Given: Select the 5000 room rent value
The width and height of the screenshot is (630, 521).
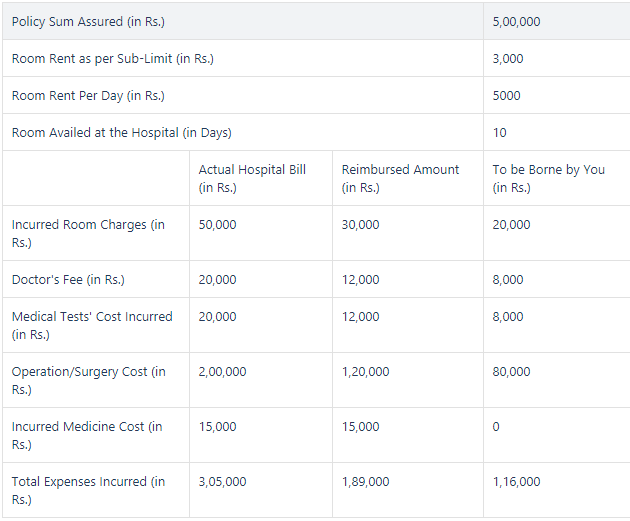Looking at the screenshot, I should [507, 96].
